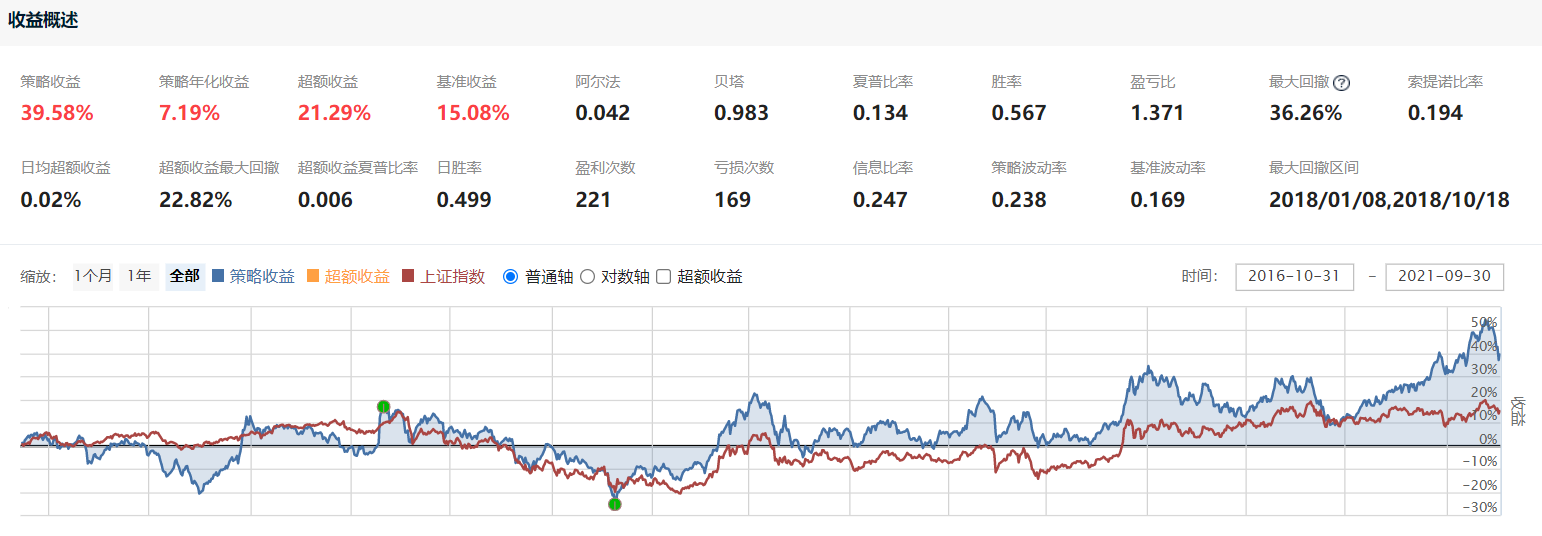Toggle the red 上证指数 legend swatch
1542x536 pixels.
(407, 276)
